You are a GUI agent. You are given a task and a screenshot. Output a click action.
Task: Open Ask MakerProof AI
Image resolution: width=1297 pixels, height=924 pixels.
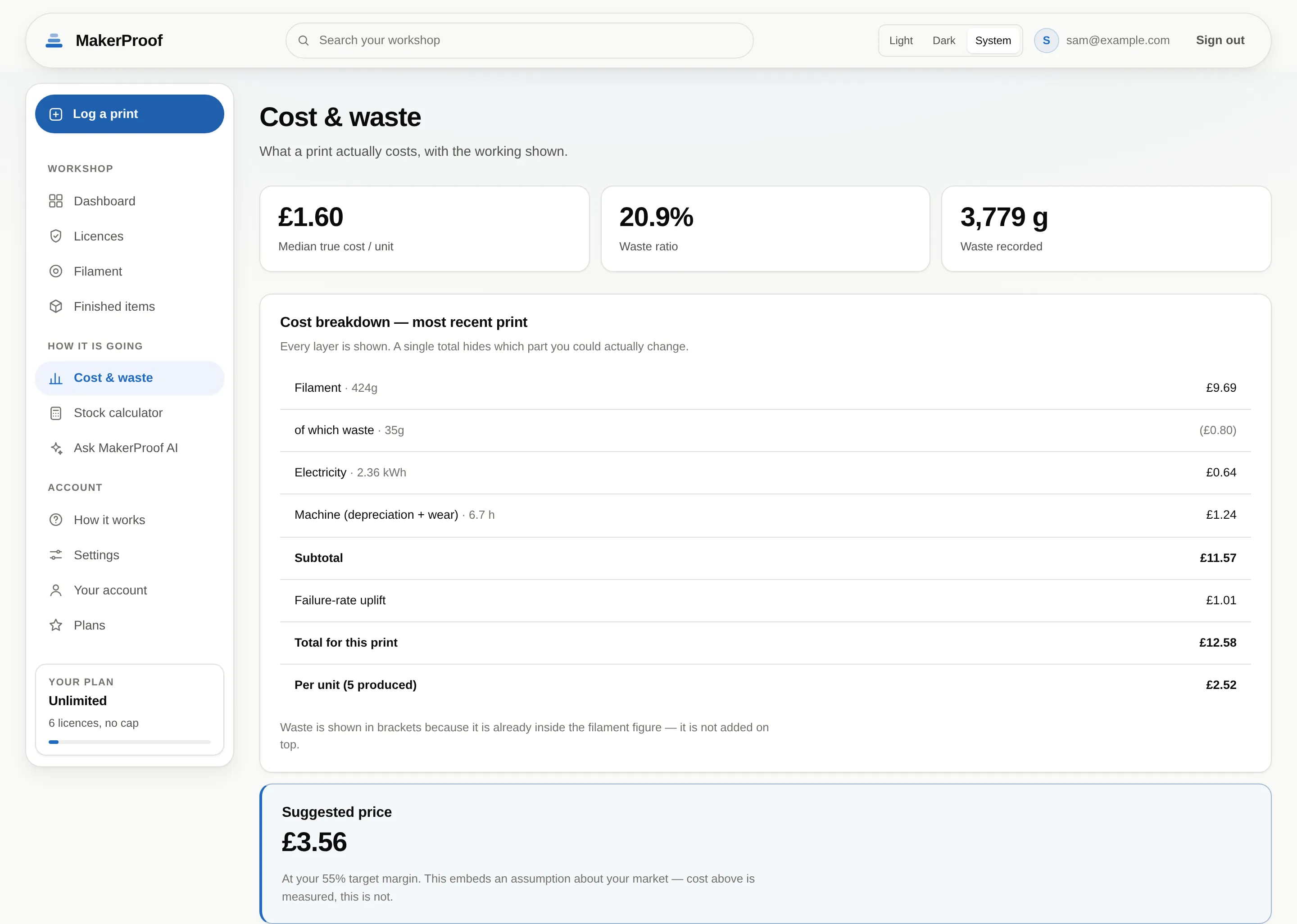point(130,448)
